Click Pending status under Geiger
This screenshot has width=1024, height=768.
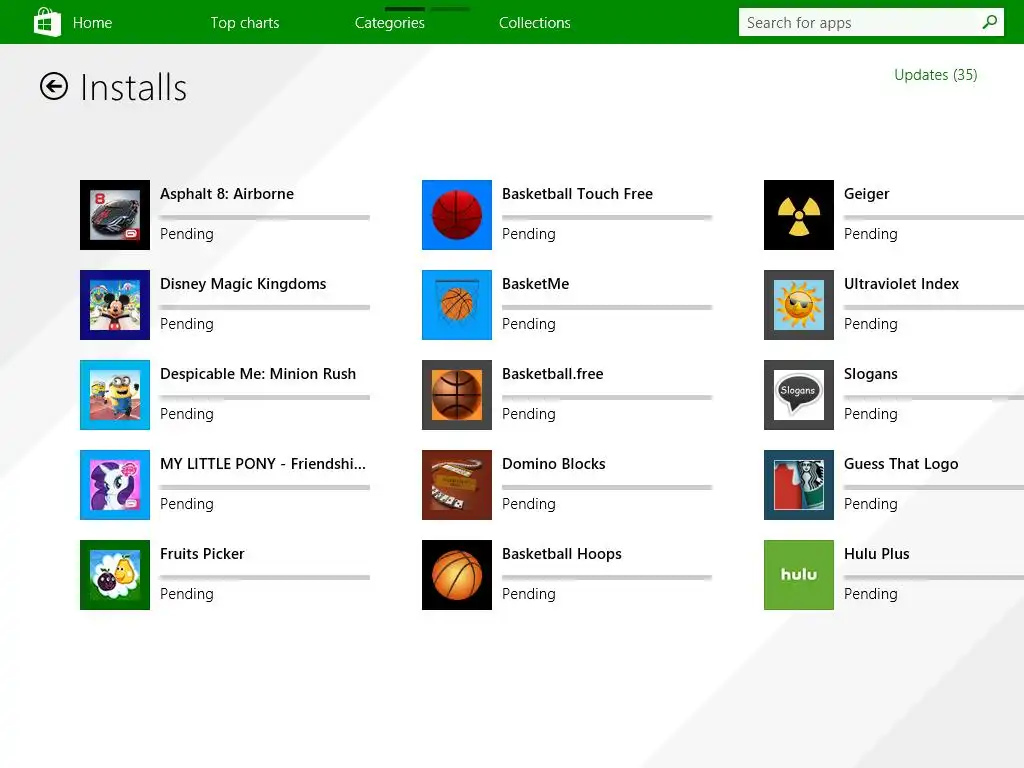click(871, 234)
